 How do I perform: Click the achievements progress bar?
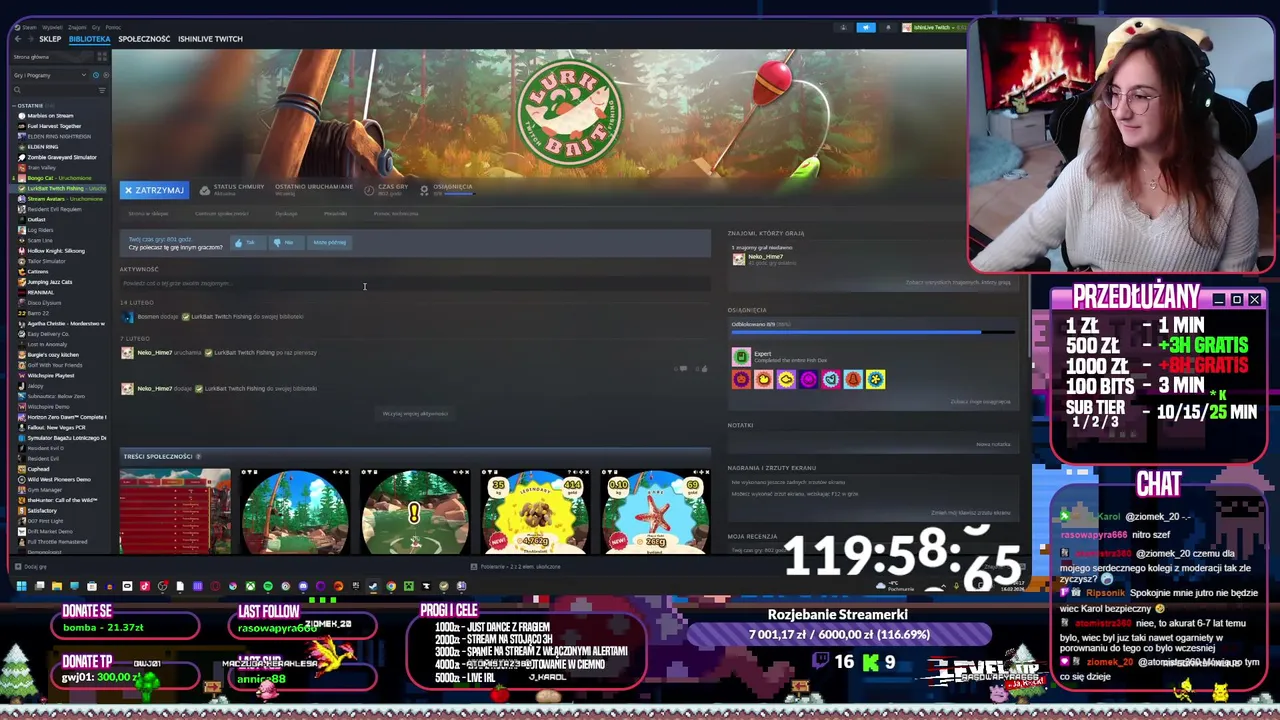(x=871, y=333)
